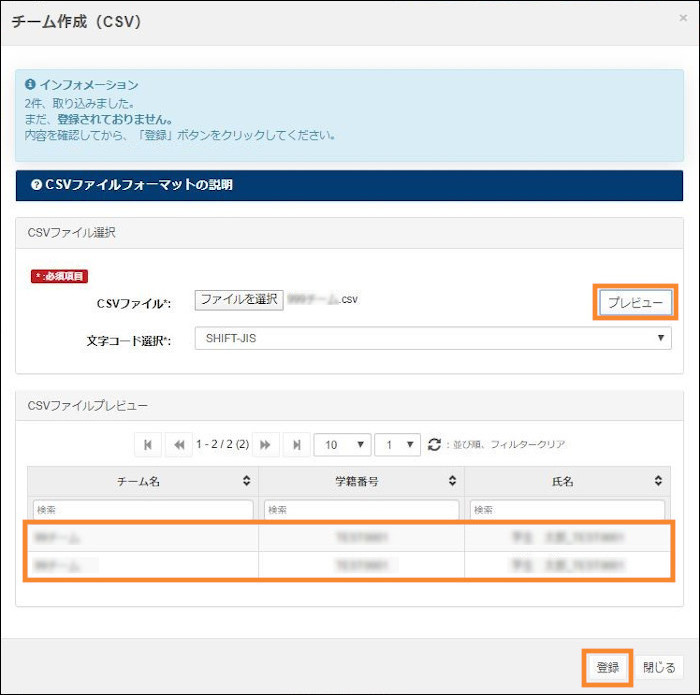The image size is (700, 695).
Task: Sort by 学籍番号 column arrows
Action: pyautogui.click(x=453, y=481)
